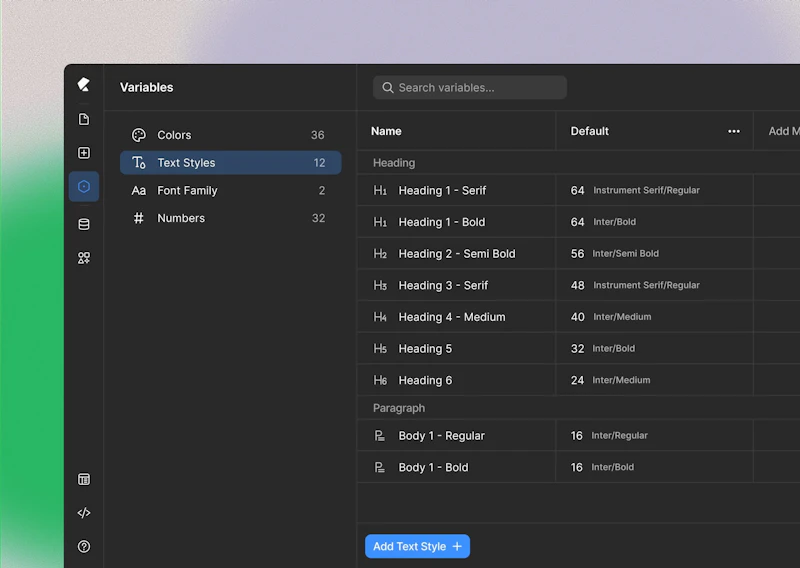Screen dimensions: 800x568
Task: Open the add widget plus-square icon
Action: point(84,153)
